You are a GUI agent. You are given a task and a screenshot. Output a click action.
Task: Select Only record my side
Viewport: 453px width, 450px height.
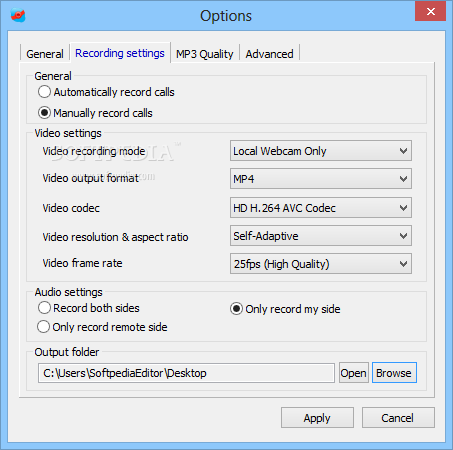tap(285, 309)
